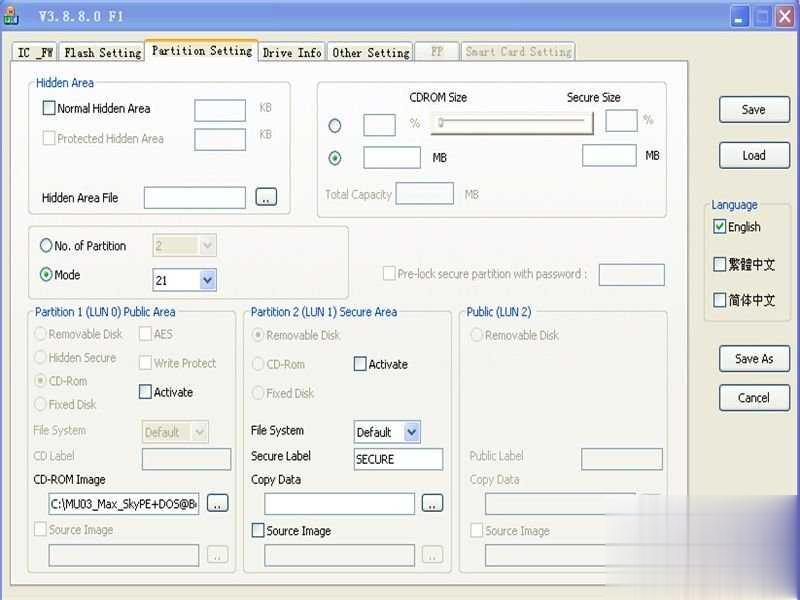Enable Source Image for Partition 2
Image resolution: width=800 pixels, height=600 pixels.
click(x=258, y=531)
